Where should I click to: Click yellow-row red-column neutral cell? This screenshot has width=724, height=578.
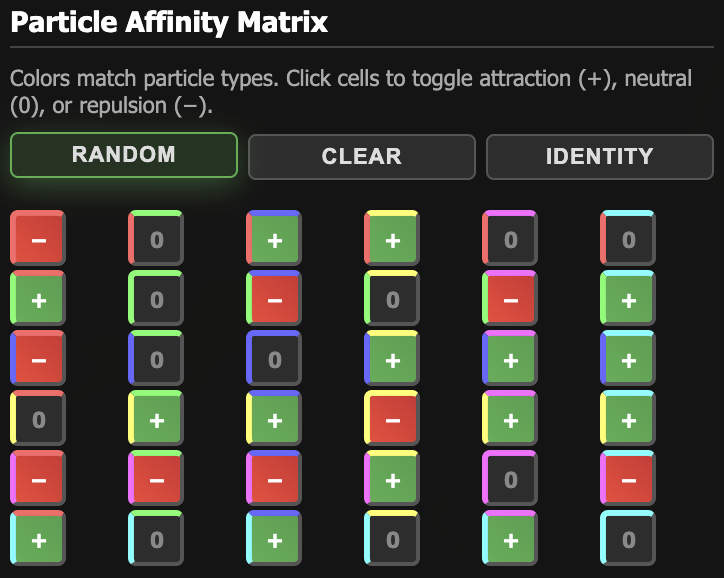[x=38, y=419]
